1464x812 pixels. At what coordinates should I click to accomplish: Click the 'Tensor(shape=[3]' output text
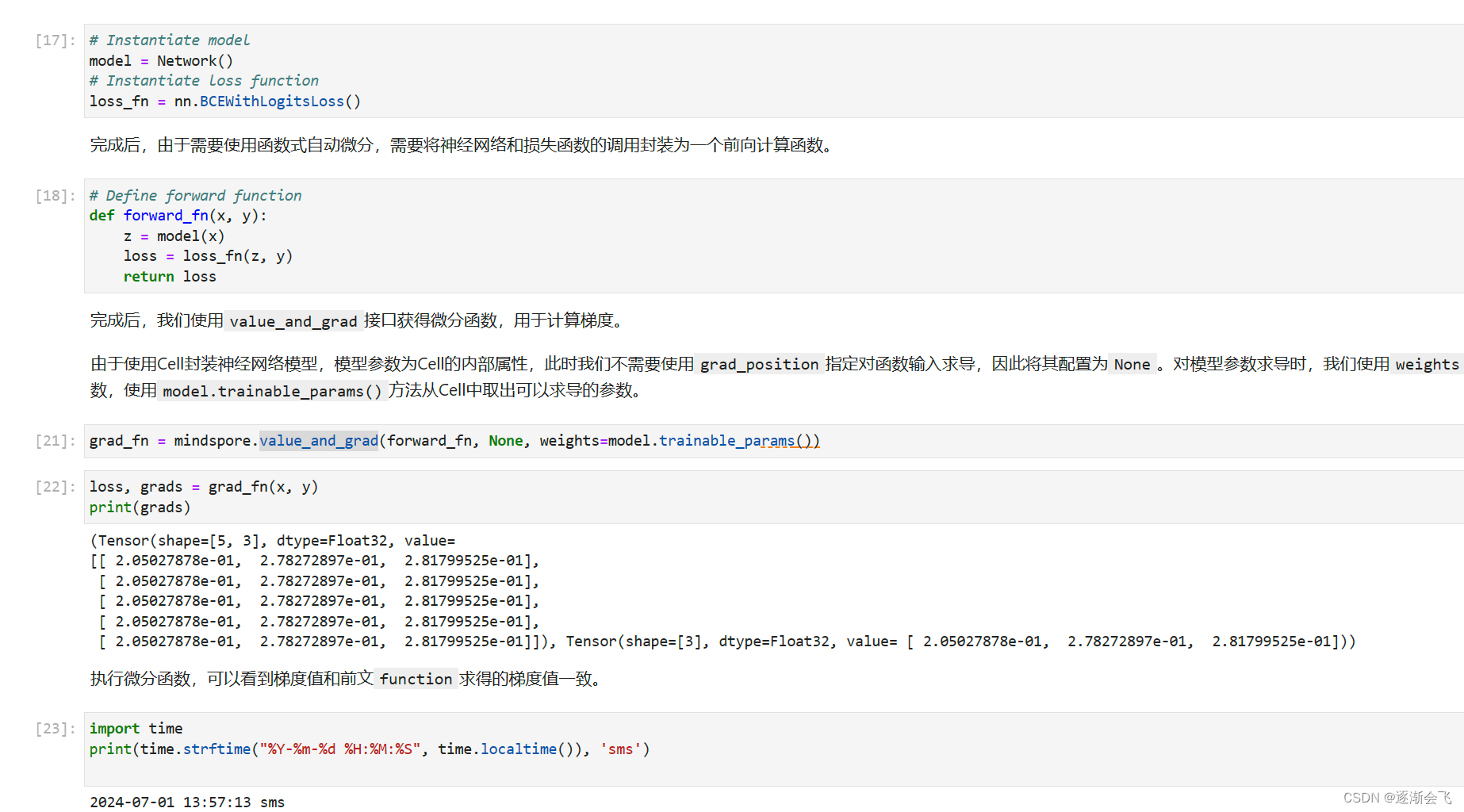click(634, 642)
